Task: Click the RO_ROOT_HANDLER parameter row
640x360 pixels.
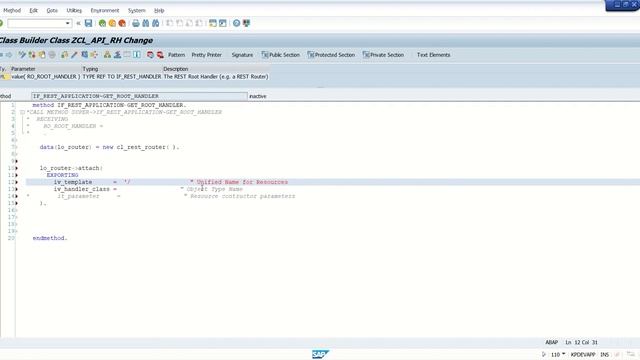Action: pyautogui.click(x=135, y=76)
